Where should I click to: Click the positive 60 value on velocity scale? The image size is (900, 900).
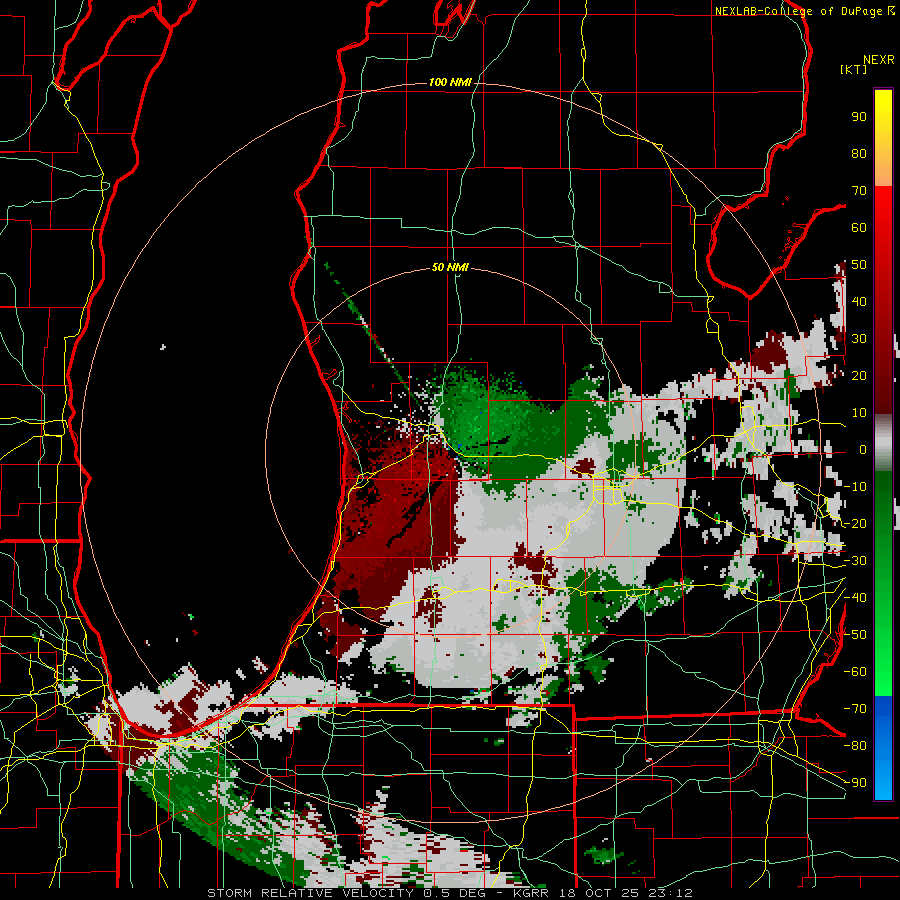pos(859,228)
